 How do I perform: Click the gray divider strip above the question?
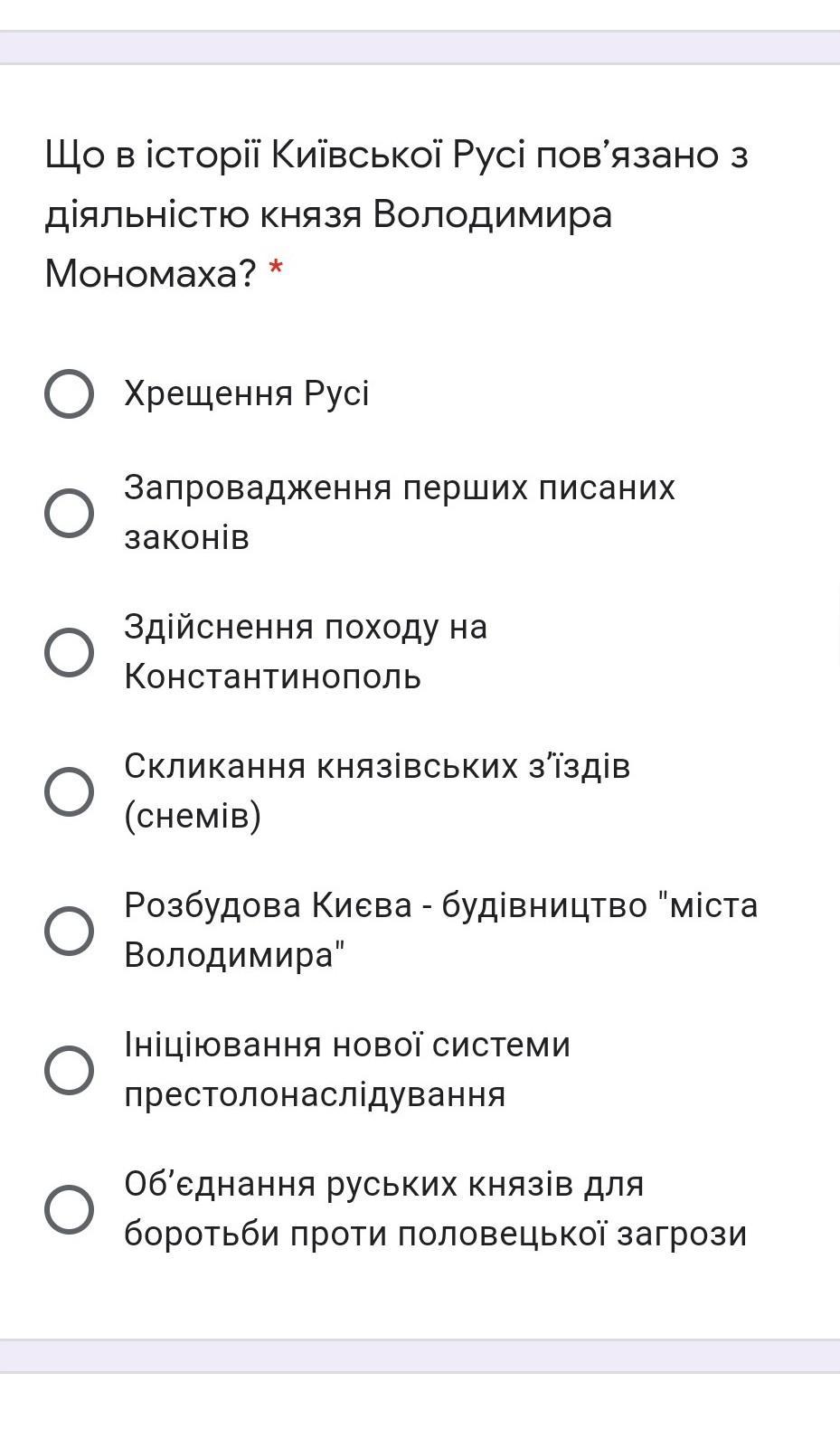point(420,48)
